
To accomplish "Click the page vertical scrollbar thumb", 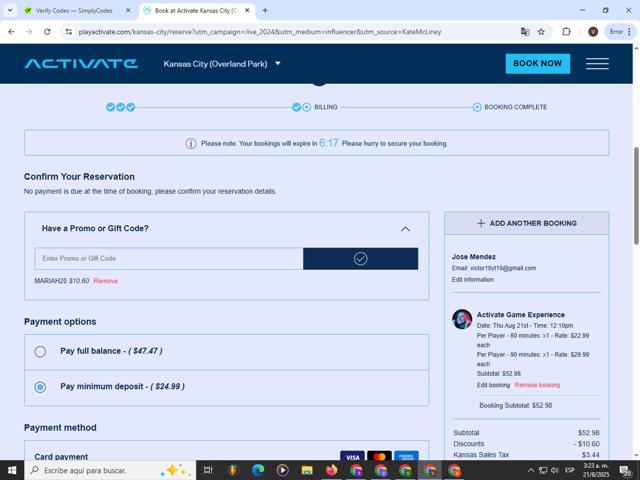I will [x=636, y=196].
